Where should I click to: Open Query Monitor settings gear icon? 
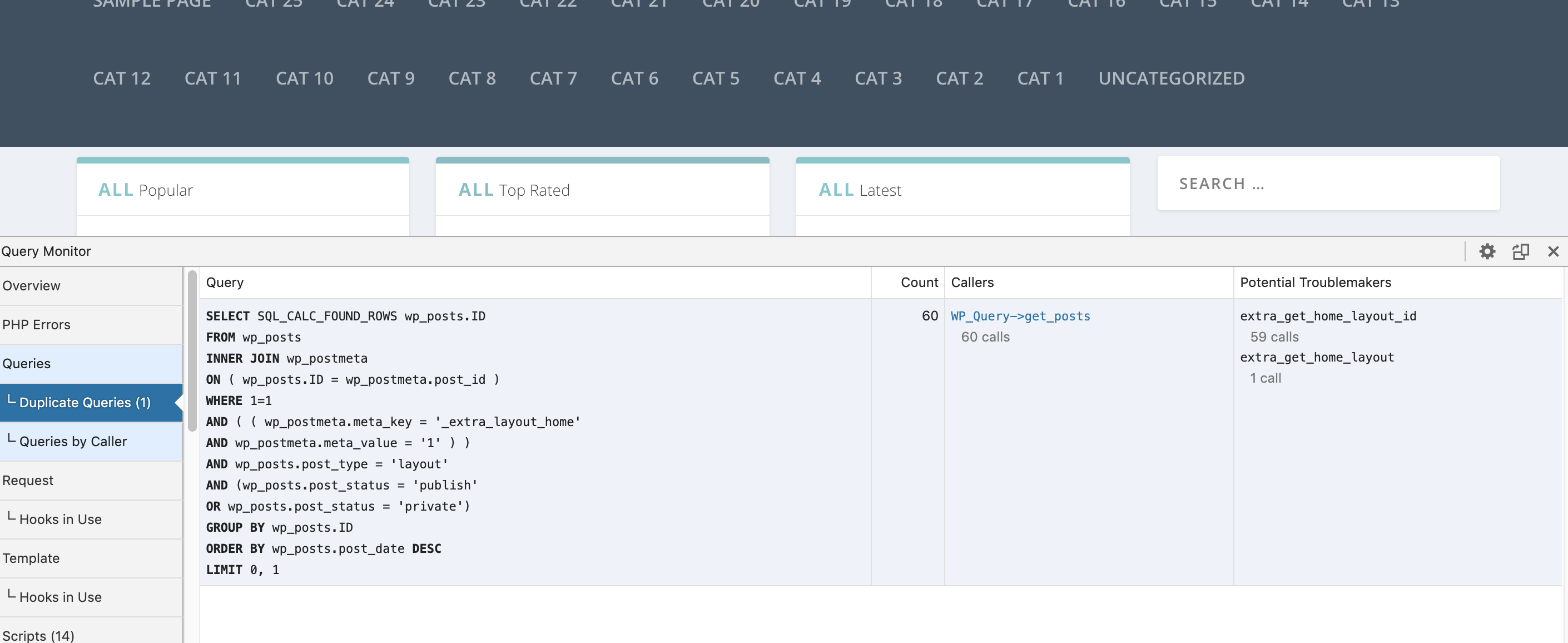click(x=1486, y=251)
